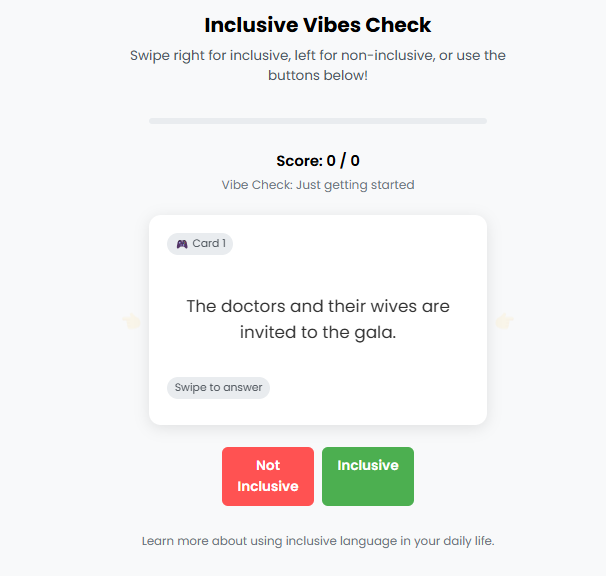Click the game controller icon on card badge
This screenshot has height=576, width=606.
click(x=182, y=244)
